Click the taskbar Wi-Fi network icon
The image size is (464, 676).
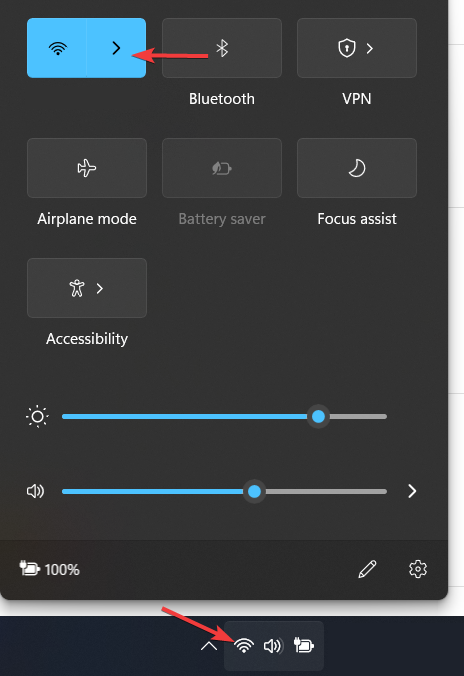244,645
